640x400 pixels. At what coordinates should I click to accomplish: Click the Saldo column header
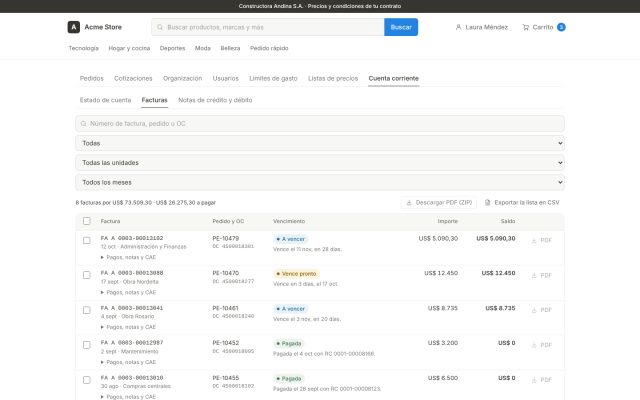pos(508,221)
